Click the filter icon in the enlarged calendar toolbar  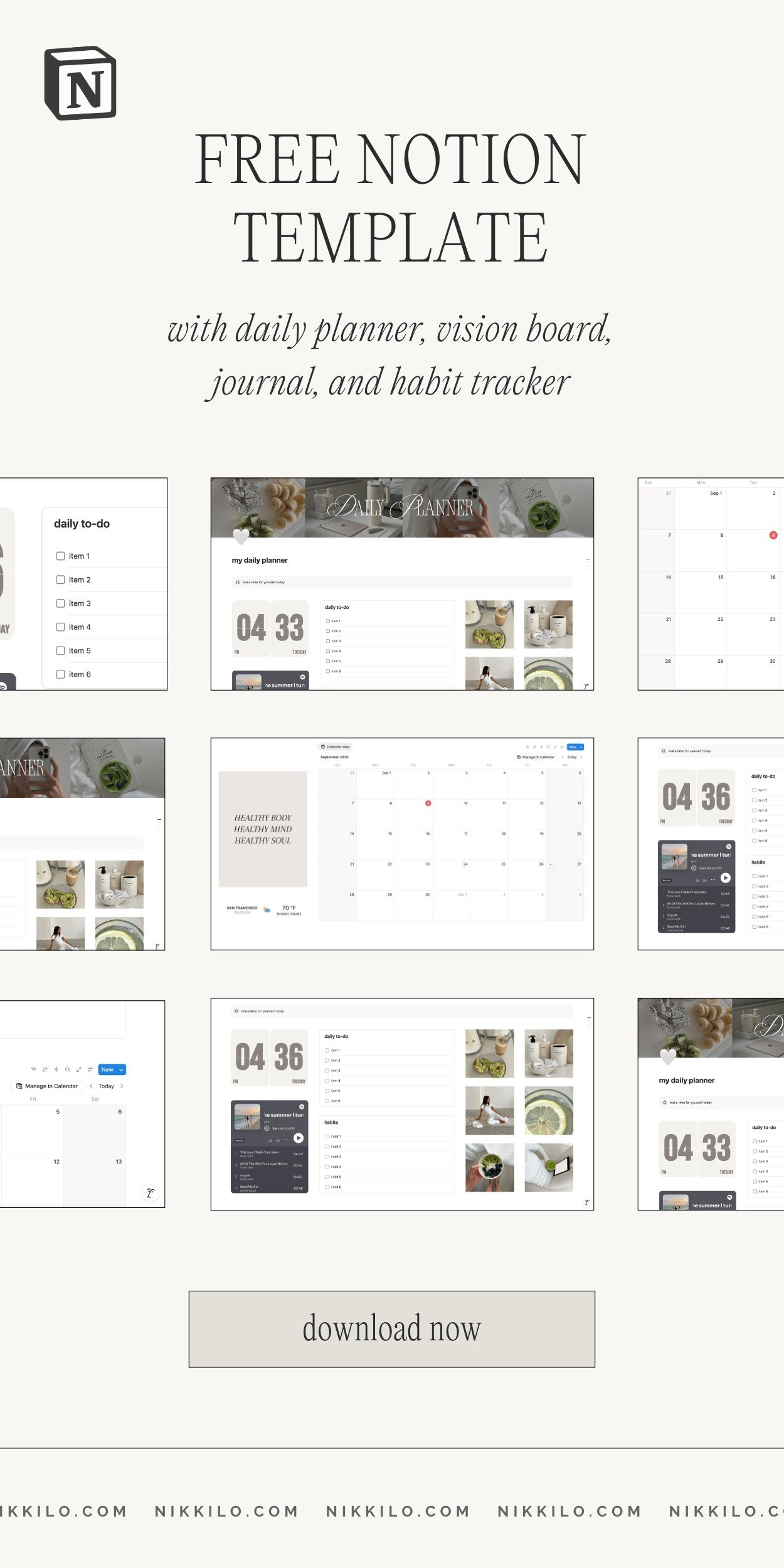(x=34, y=1069)
